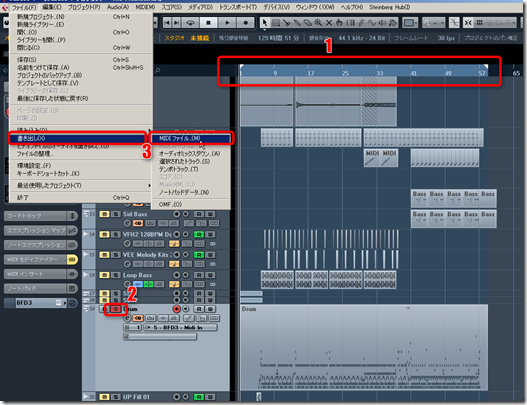Open edit channel settings on Drum track
The image size is (527, 405).
point(127,318)
